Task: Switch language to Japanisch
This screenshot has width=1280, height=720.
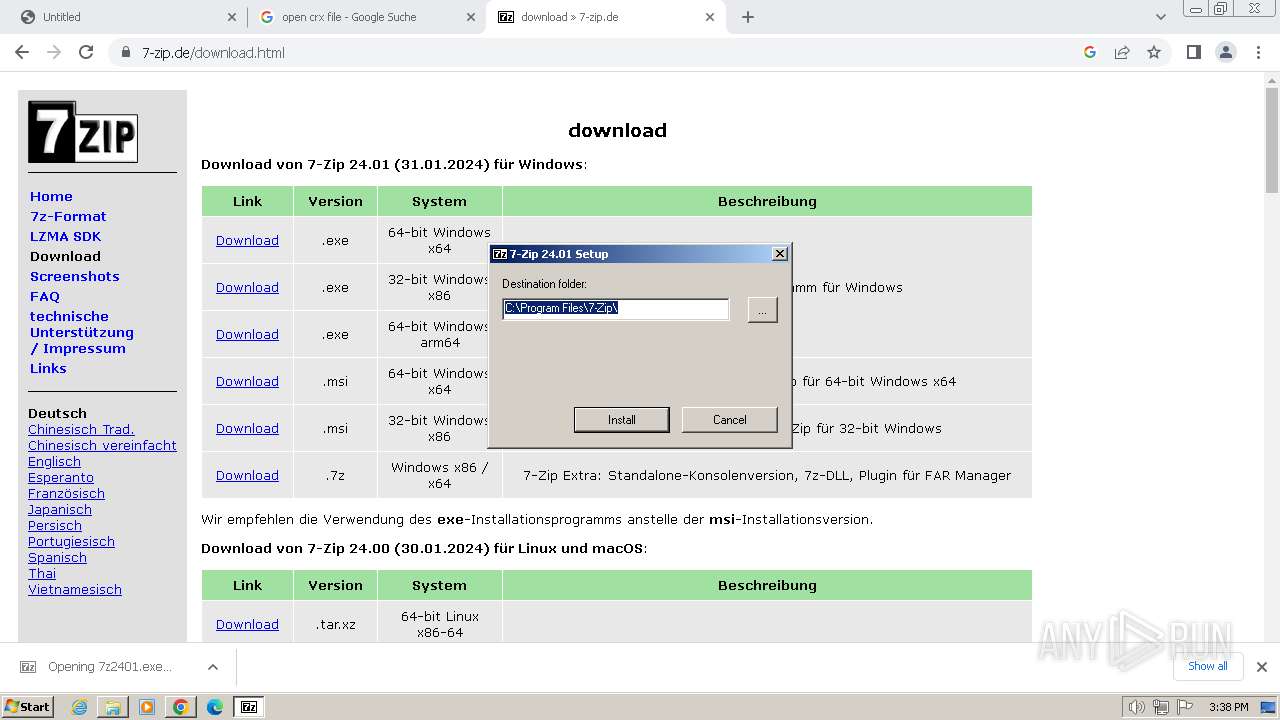Action: click(60, 509)
